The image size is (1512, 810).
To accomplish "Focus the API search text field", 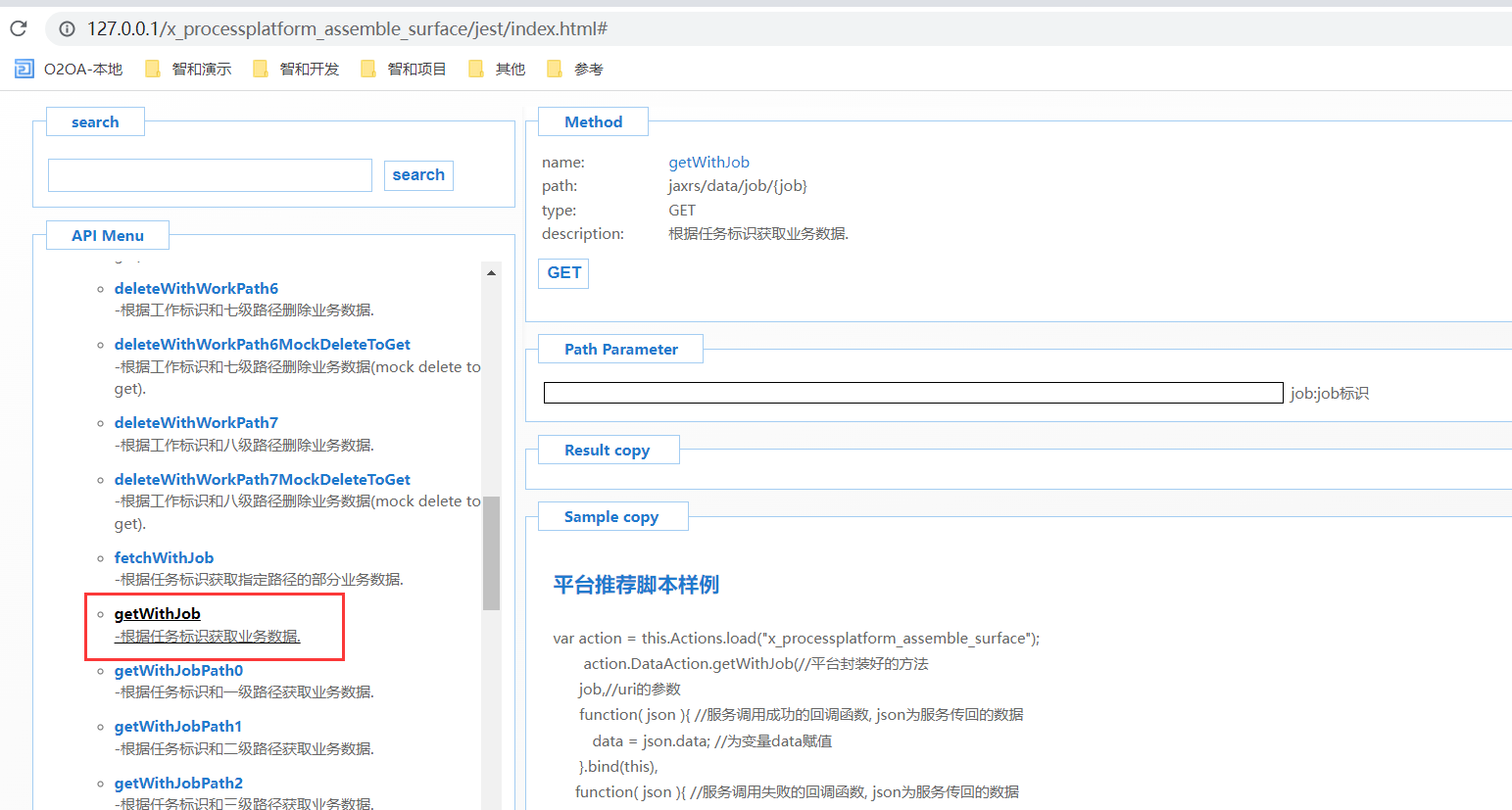I will 210,175.
